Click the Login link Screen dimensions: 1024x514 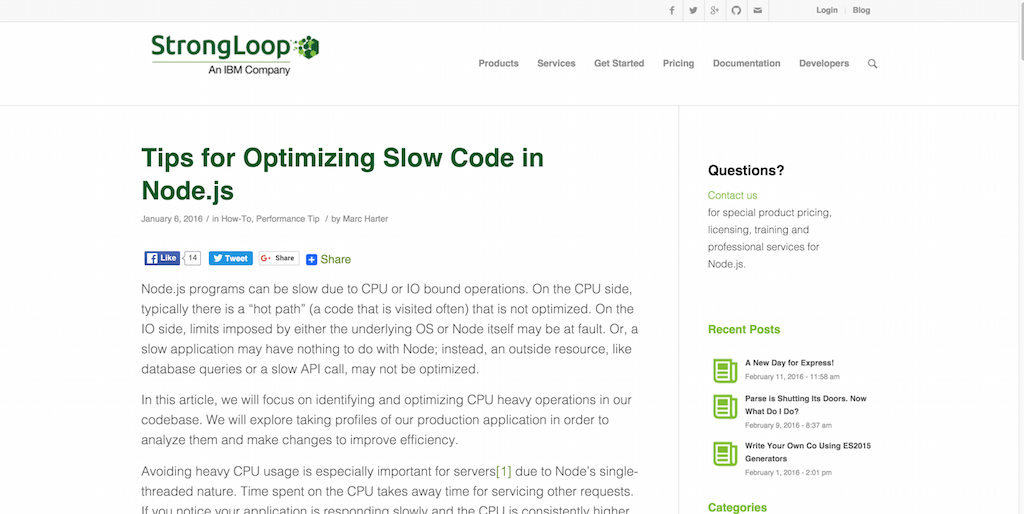[827, 10]
